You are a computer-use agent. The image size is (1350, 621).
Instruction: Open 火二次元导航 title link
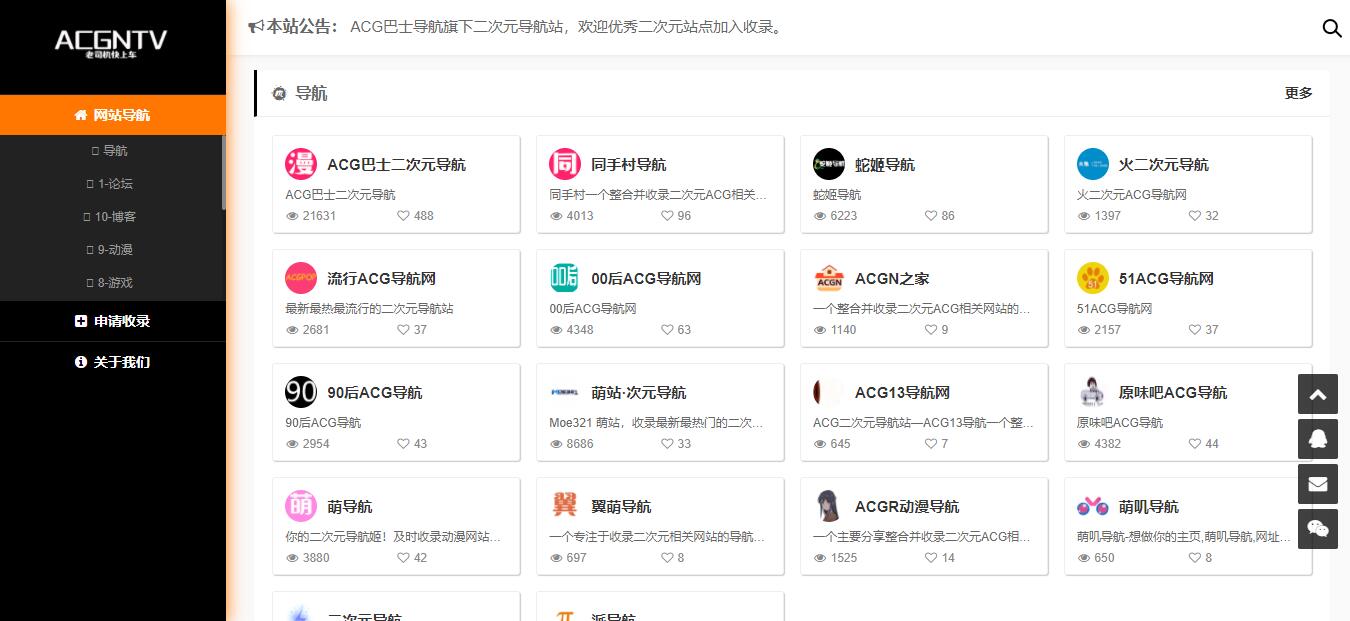coord(1163,164)
